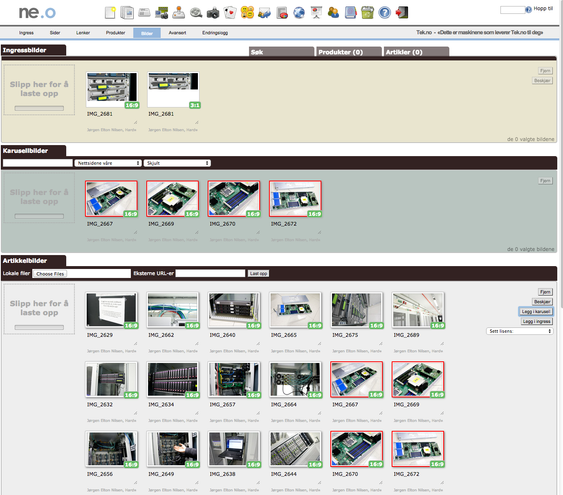Open the Produkter tab in navigation bar
This screenshot has height=495, width=563.
pyautogui.click(x=116, y=33)
